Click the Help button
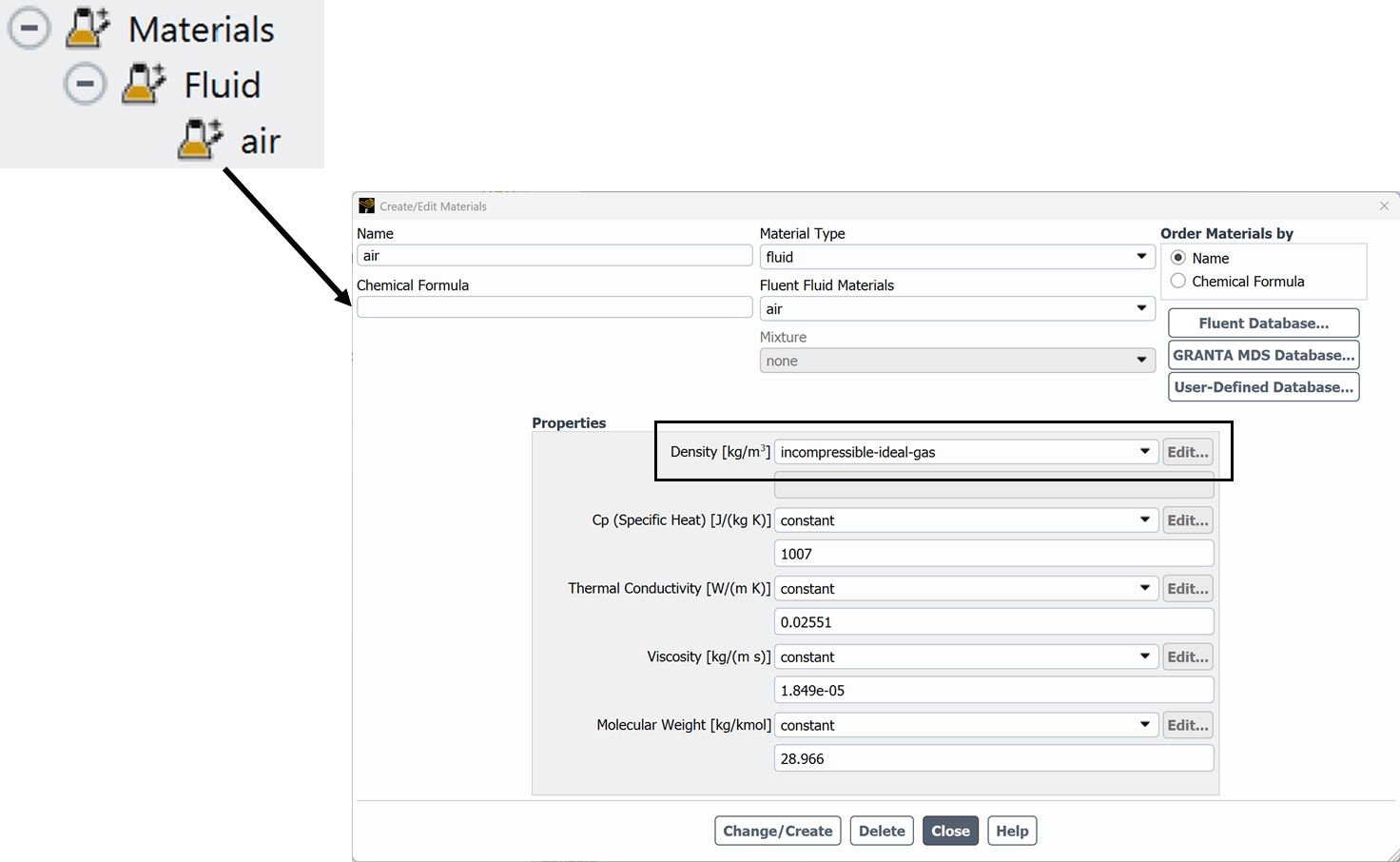This screenshot has height=862, width=1400. (1012, 831)
